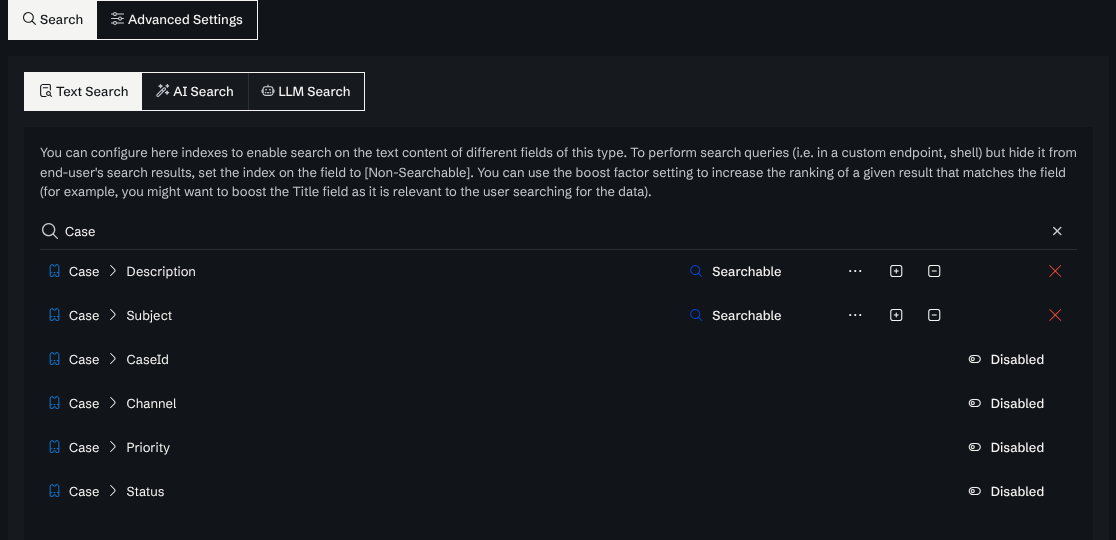Select the Channel field name
This screenshot has width=1116, height=540.
tap(151, 403)
